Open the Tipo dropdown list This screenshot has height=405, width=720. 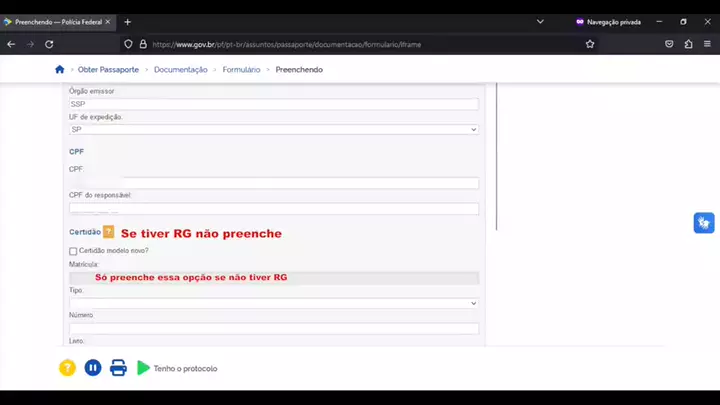(x=273, y=303)
